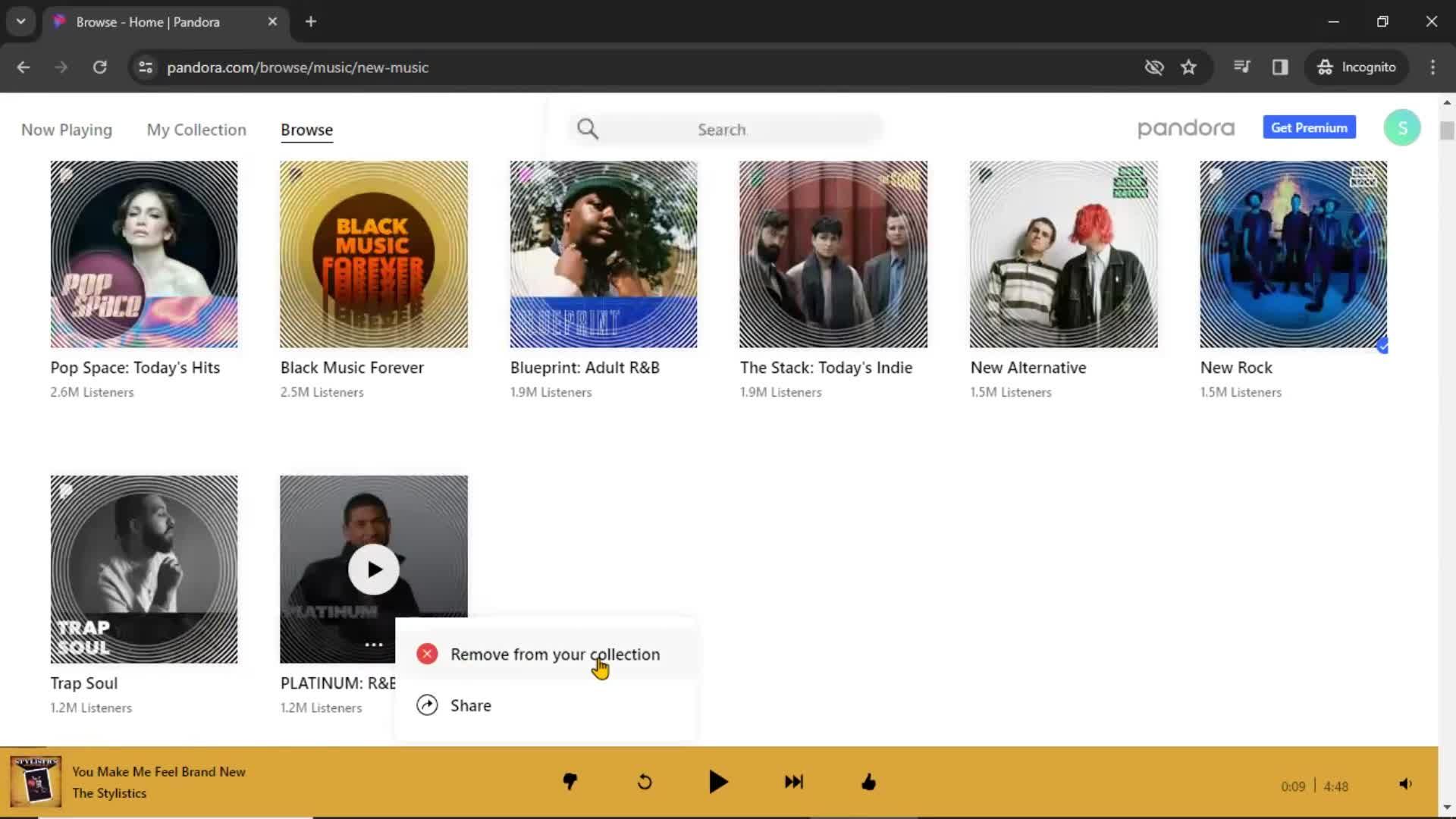Click The Stack: Today's Indie title
Image resolution: width=1456 pixels, height=819 pixels.
click(x=826, y=368)
